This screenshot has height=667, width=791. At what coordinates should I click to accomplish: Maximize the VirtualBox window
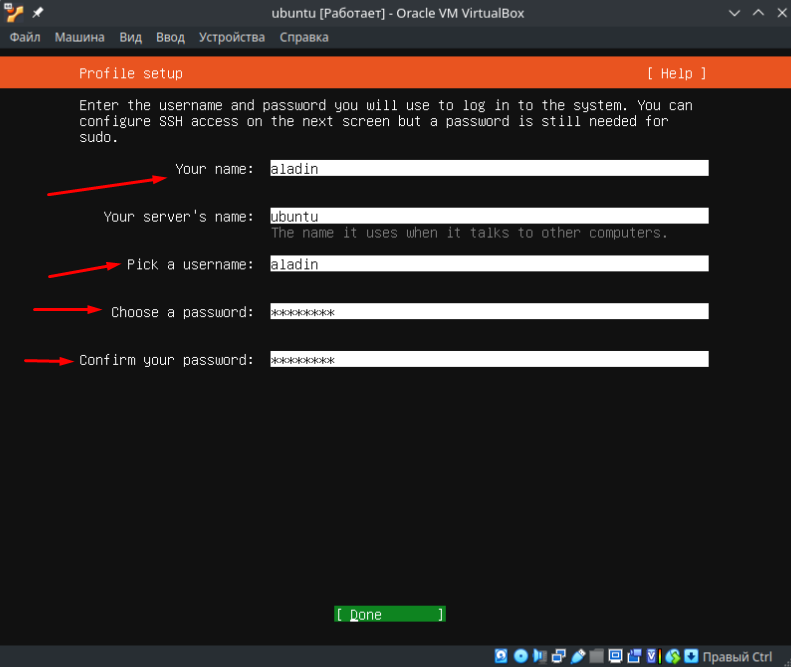[758, 13]
